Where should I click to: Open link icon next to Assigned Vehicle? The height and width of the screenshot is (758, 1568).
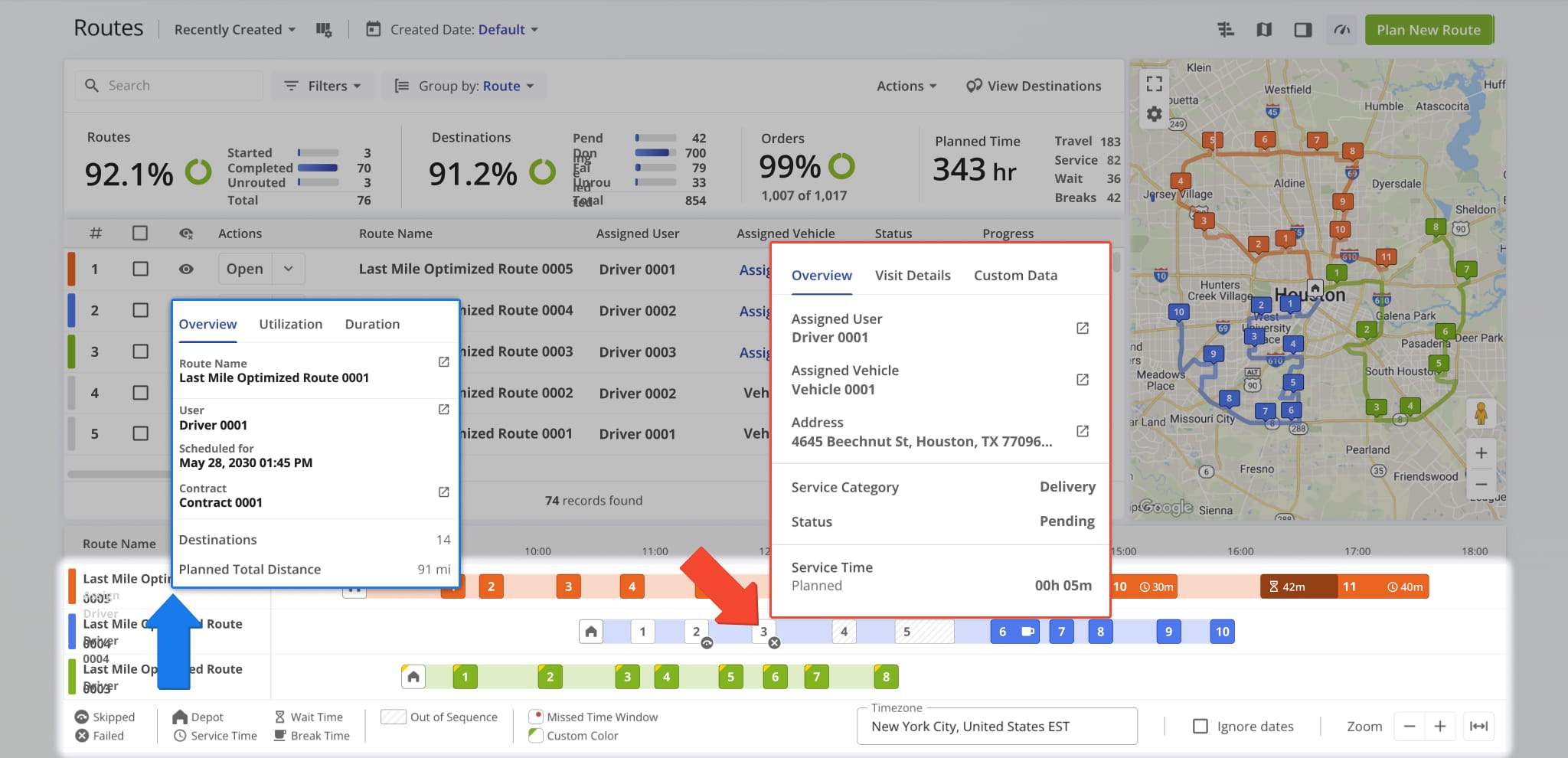(1082, 380)
